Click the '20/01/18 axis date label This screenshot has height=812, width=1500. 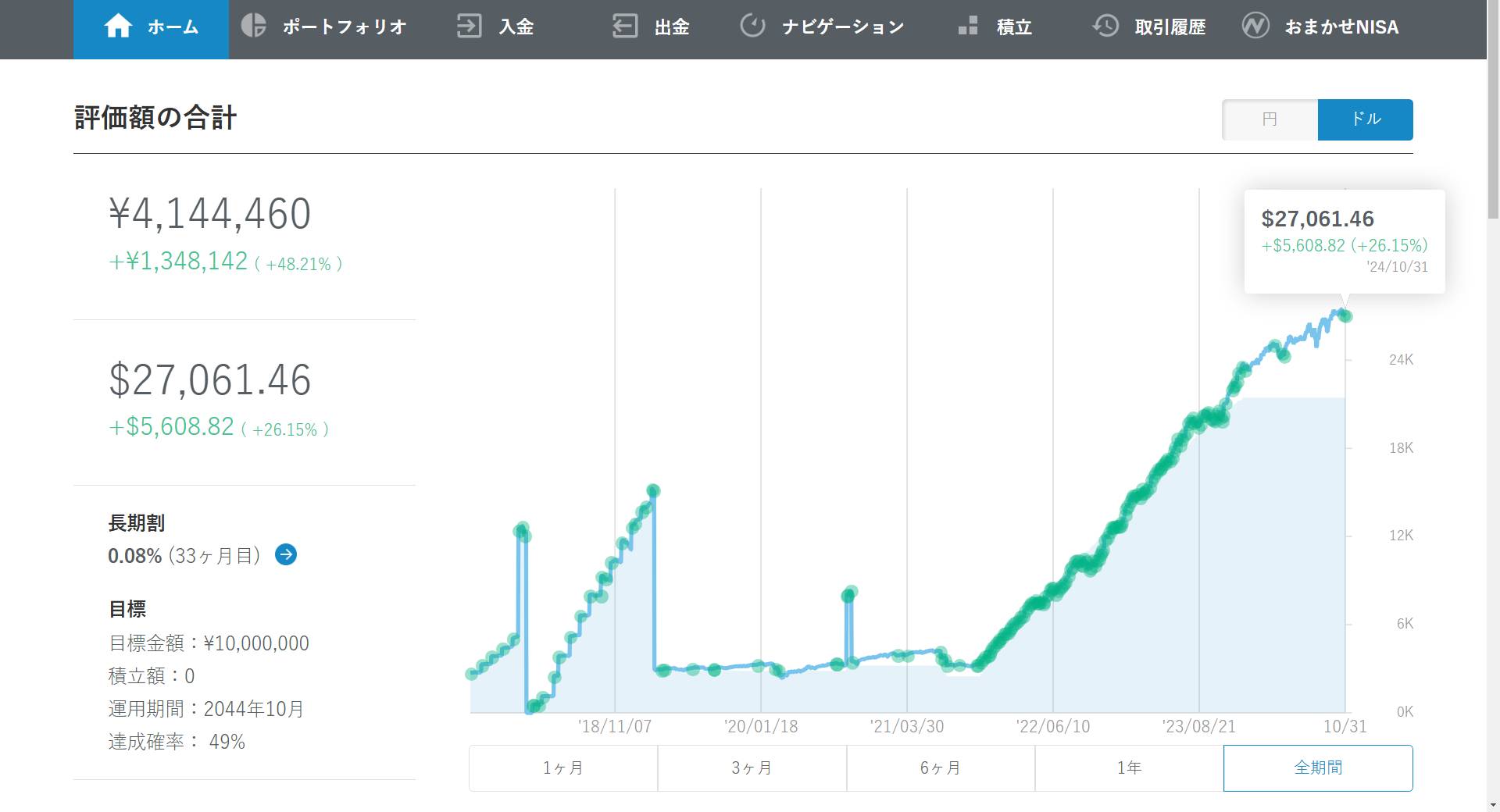(x=761, y=727)
